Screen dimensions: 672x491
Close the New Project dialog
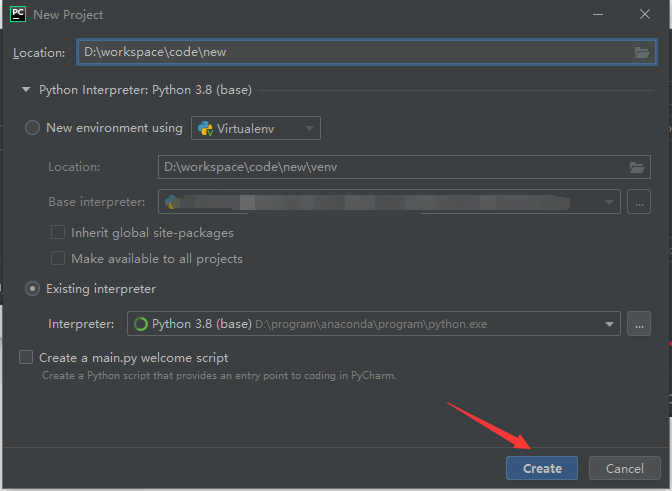pos(645,15)
